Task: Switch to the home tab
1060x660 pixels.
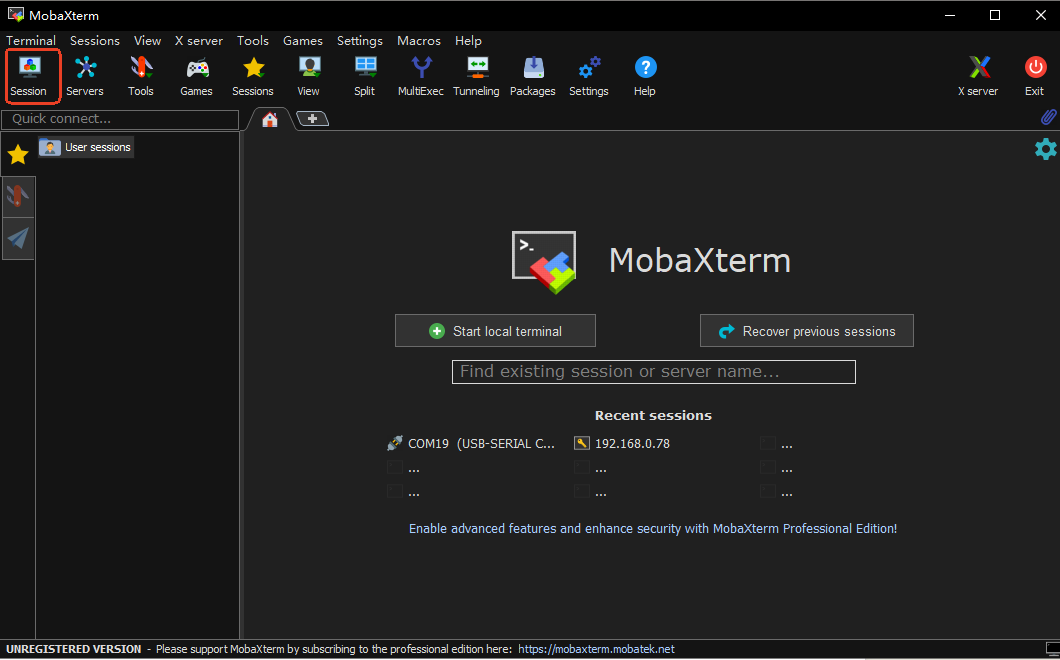Action: click(x=270, y=120)
